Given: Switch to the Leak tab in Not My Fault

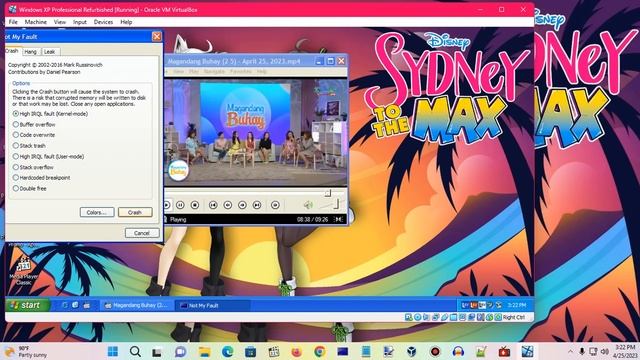Looking at the screenshot, I should point(49,52).
